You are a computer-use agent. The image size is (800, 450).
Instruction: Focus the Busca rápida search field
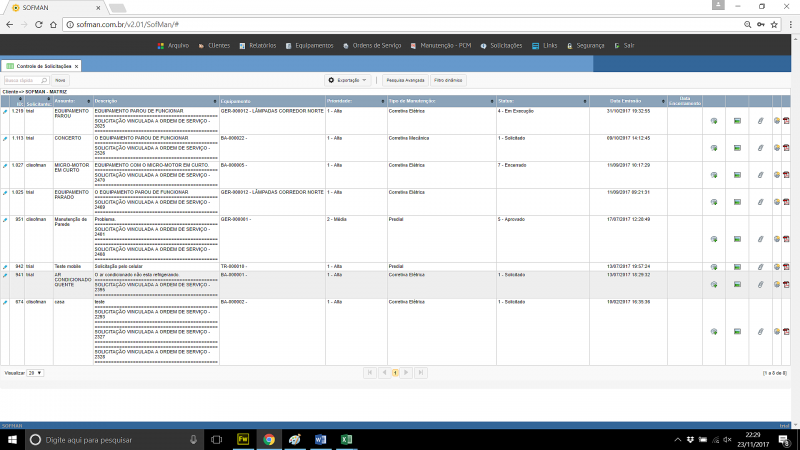coord(24,80)
